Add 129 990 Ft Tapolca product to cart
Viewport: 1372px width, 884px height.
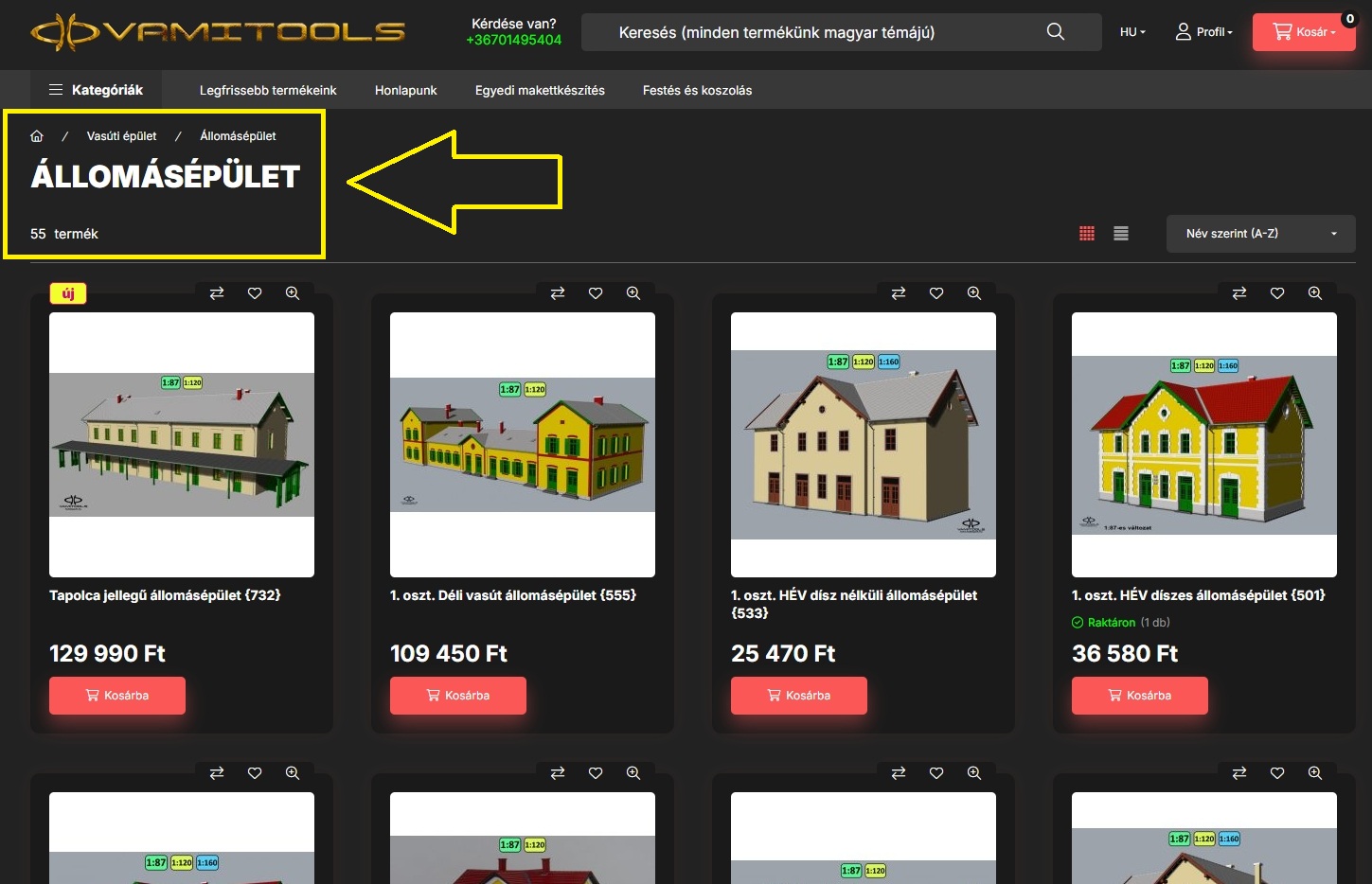(x=117, y=696)
